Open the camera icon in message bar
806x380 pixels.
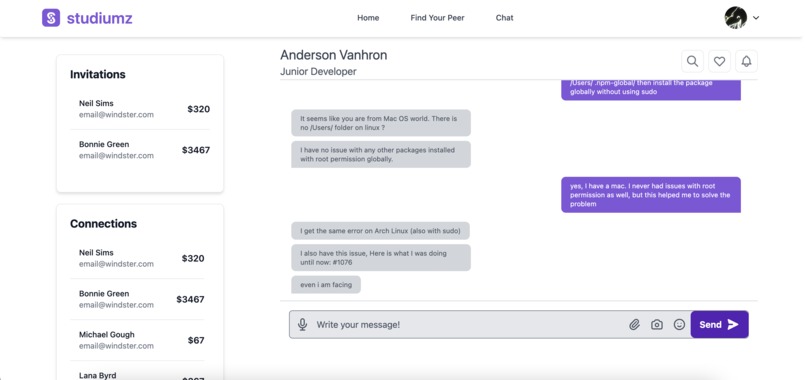click(x=657, y=324)
